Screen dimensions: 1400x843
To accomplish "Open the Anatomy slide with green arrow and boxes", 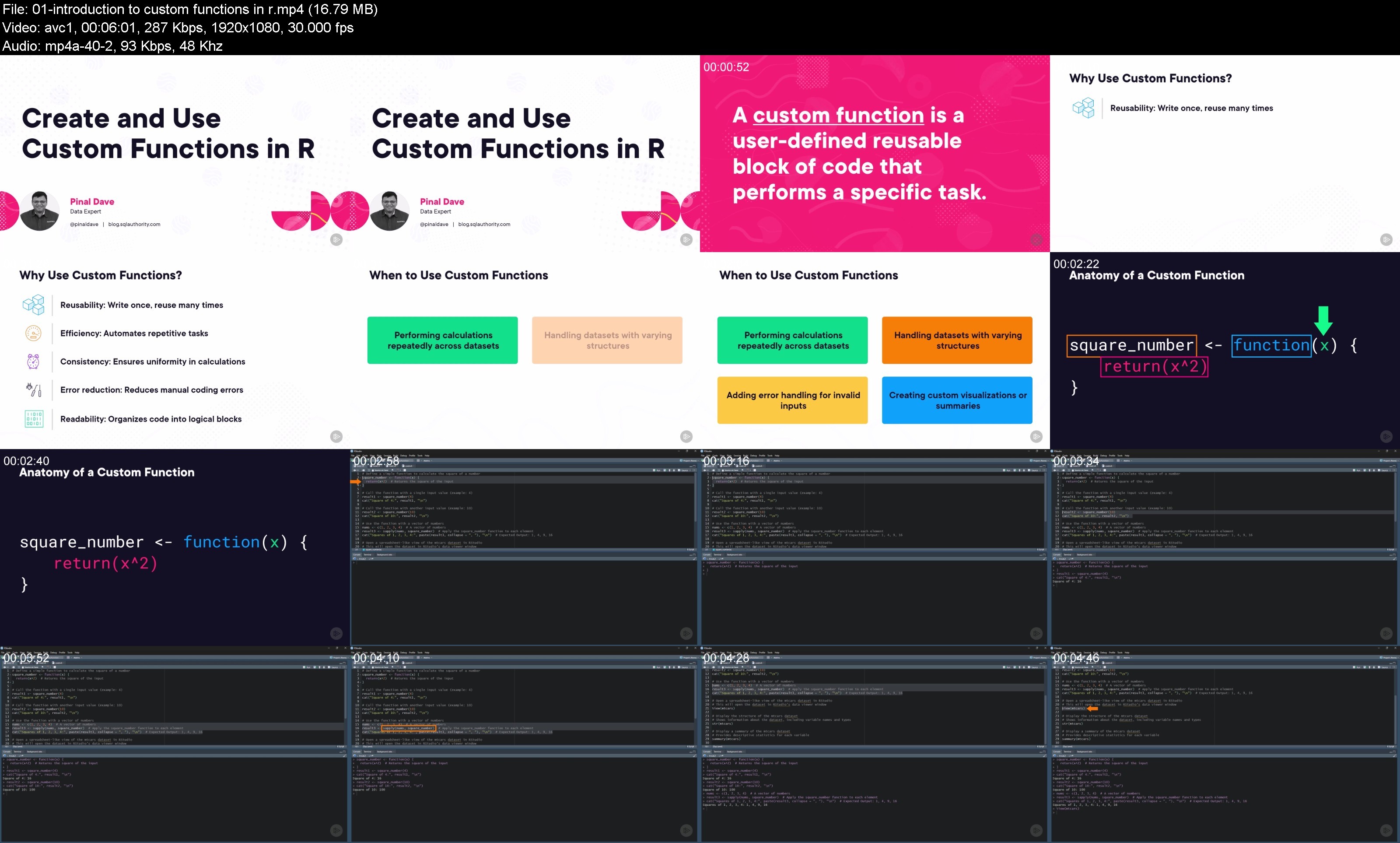I will 1225,351.
